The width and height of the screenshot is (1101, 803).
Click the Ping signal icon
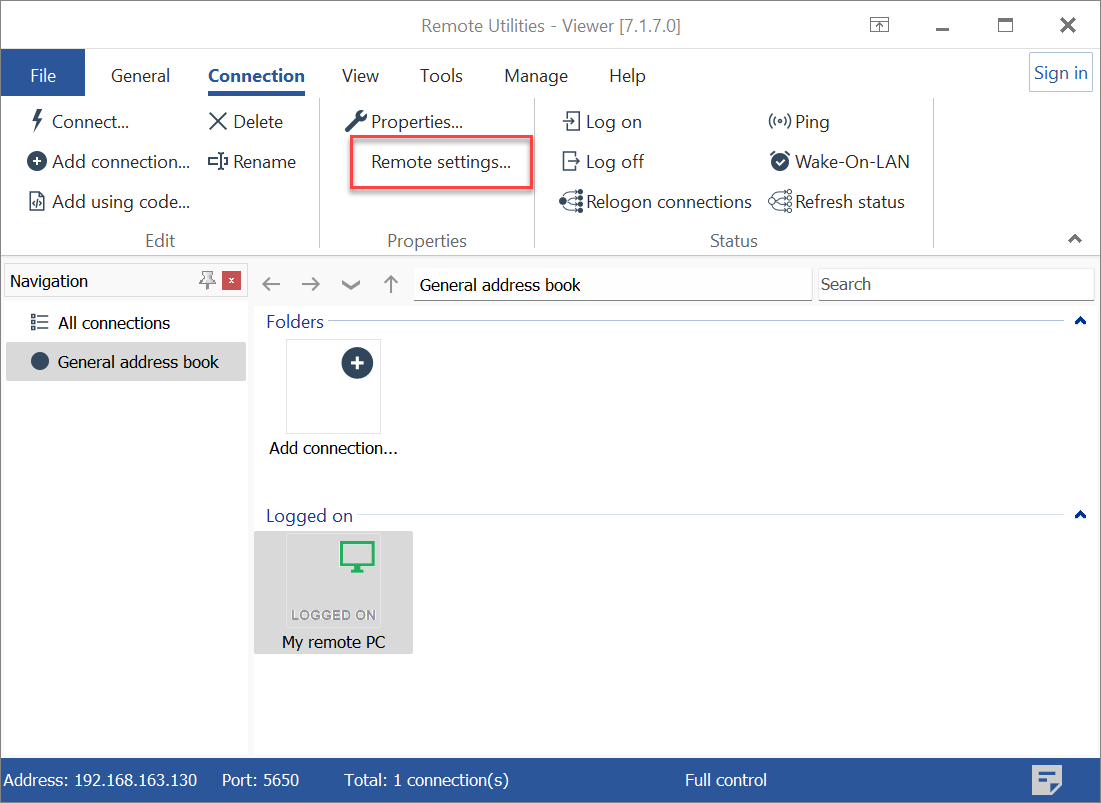click(780, 121)
